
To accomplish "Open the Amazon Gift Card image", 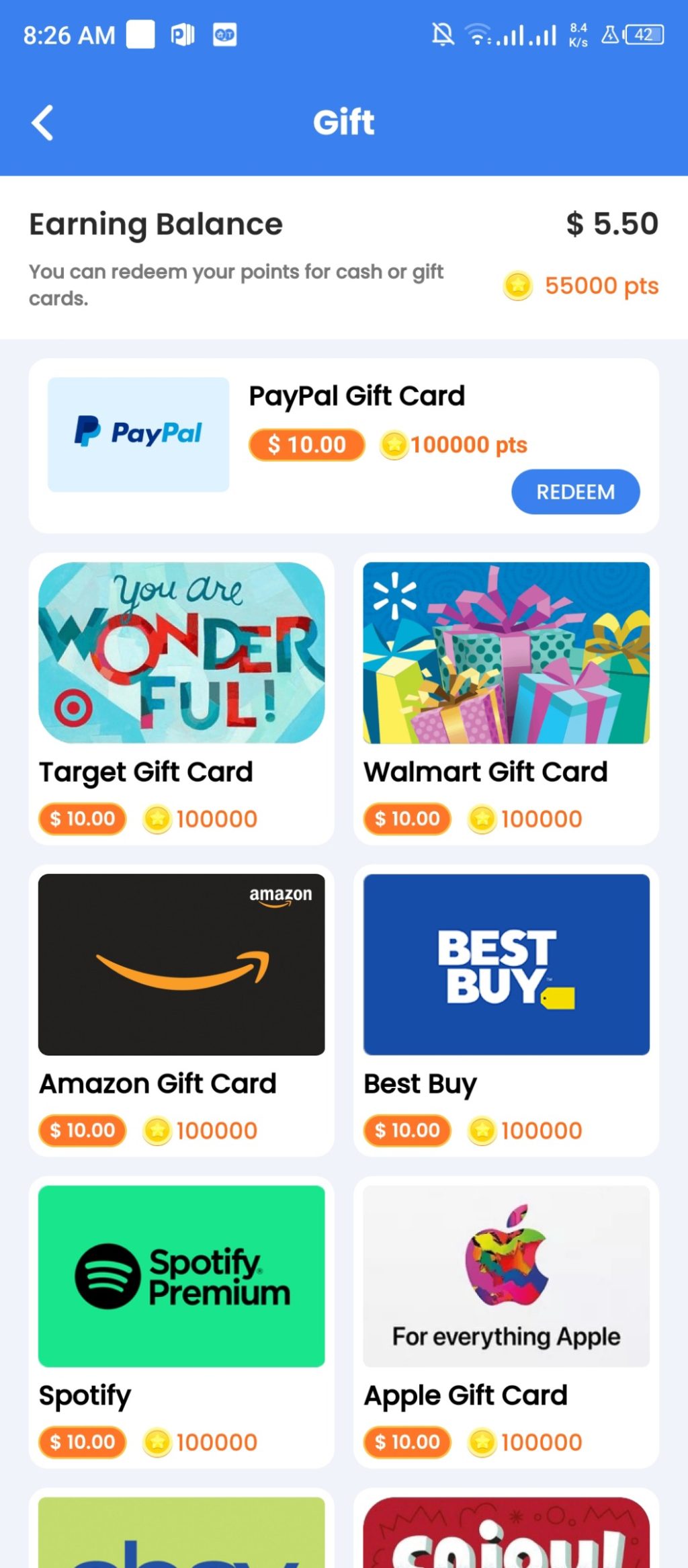I will [181, 964].
